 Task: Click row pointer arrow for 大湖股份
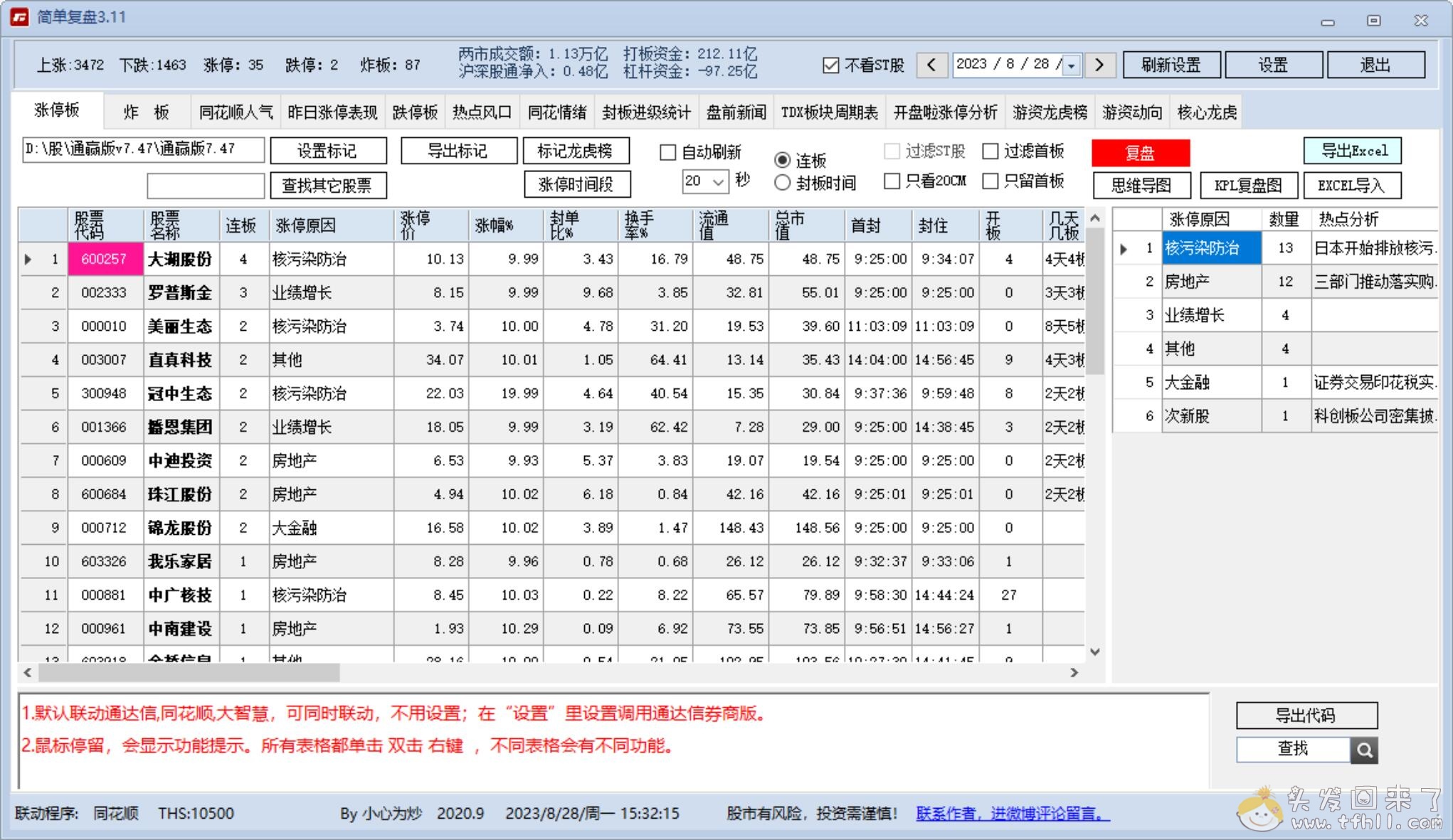tap(28, 259)
